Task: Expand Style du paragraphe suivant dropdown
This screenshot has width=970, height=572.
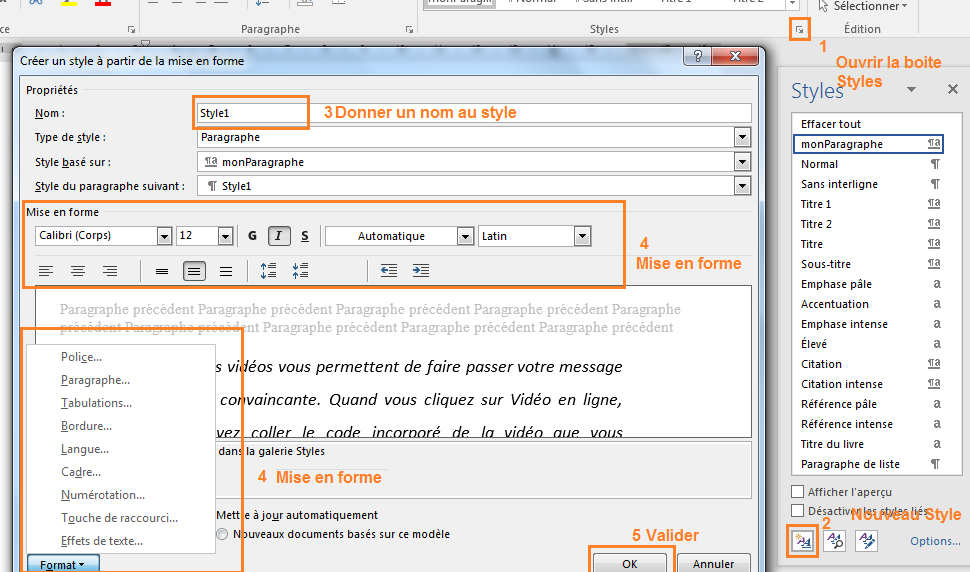Action: coord(742,186)
